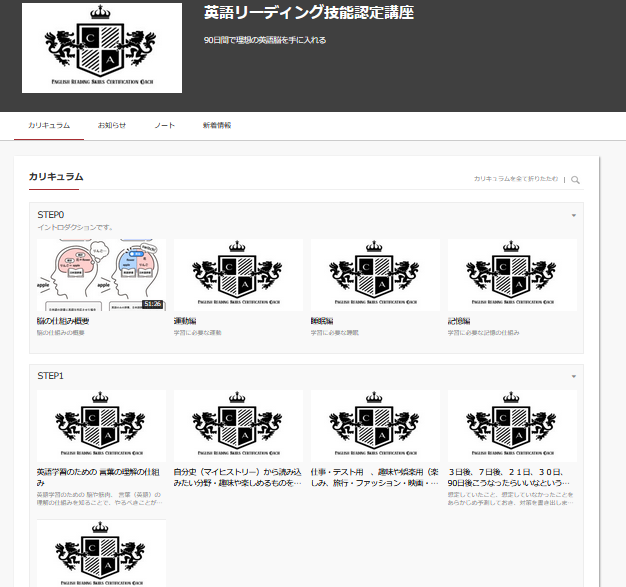Open the 自分史（マイヒストリー） lesson thumbnail

point(238,425)
